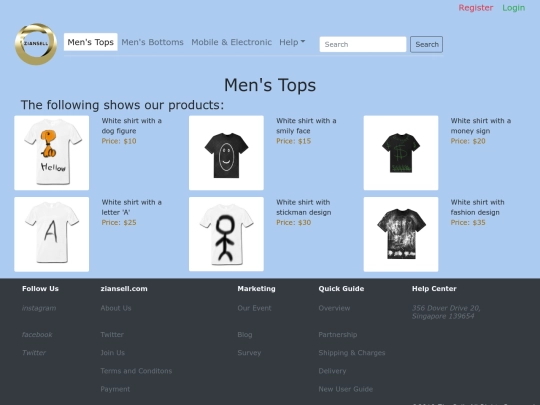Click the 'Price: $15' label
This screenshot has height=405, width=540.
point(293,141)
